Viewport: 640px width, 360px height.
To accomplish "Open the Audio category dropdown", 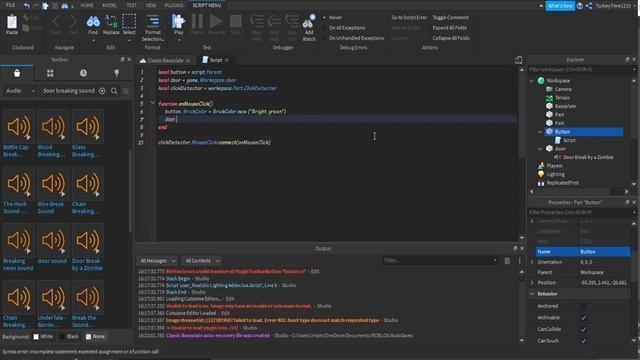I will [x=20, y=91].
